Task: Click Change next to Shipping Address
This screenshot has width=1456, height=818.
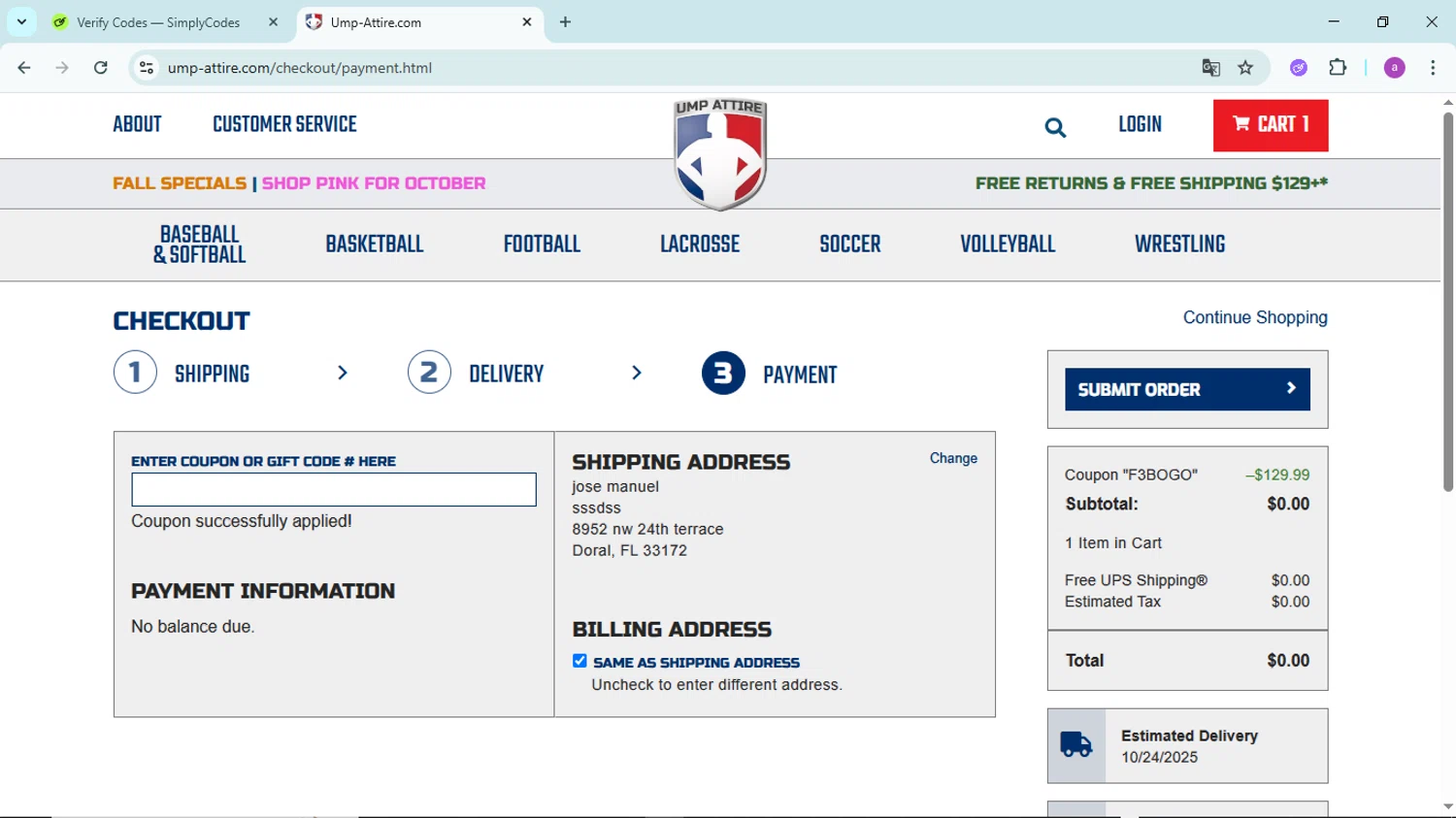Action: [953, 458]
